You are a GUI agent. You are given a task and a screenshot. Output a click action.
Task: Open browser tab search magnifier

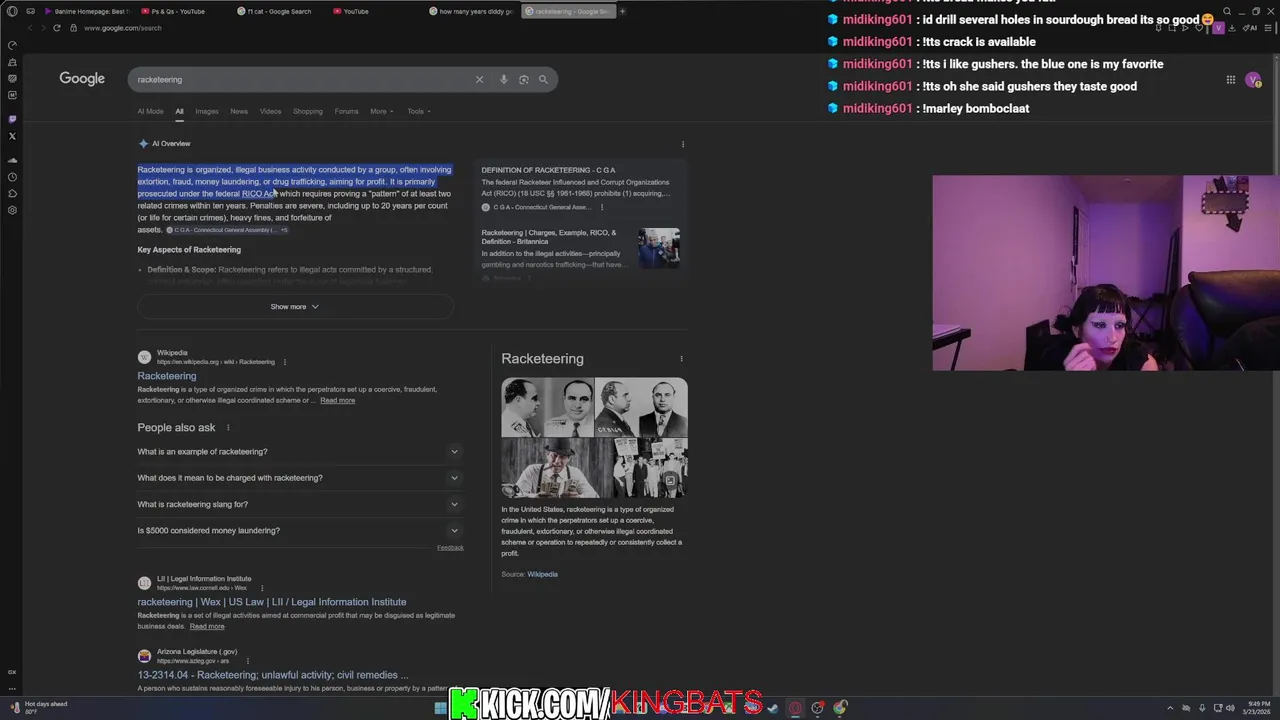click(x=1227, y=11)
